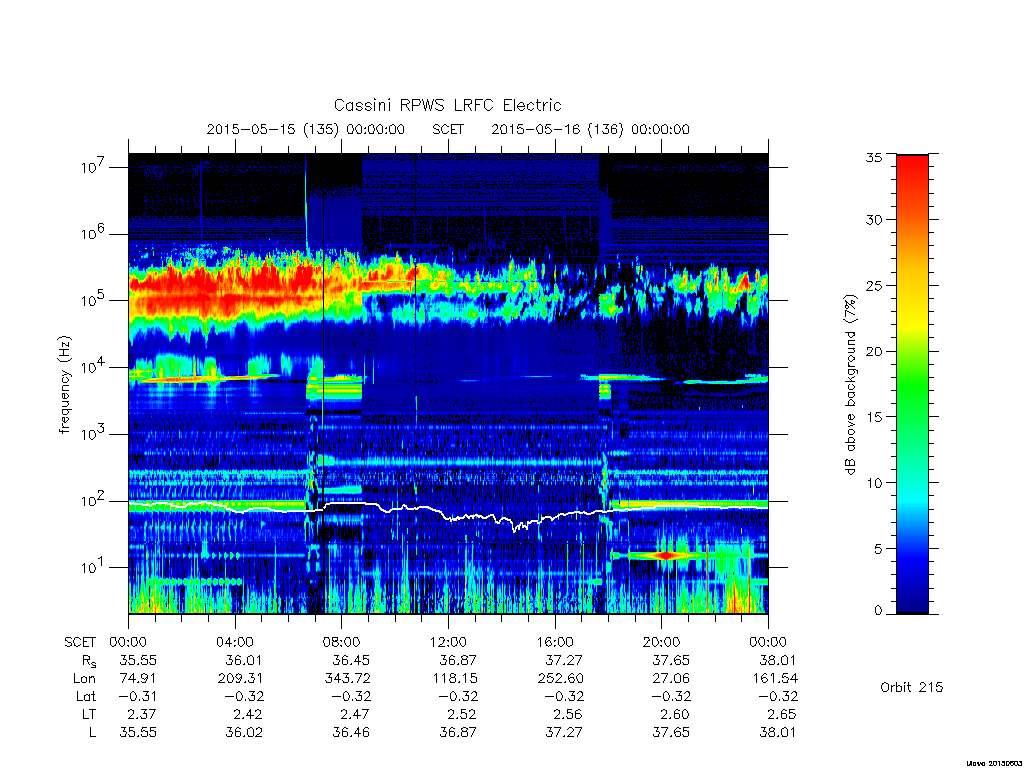The image size is (1024, 768).
Task: Click the "Lon" row label
Action: coord(84,679)
